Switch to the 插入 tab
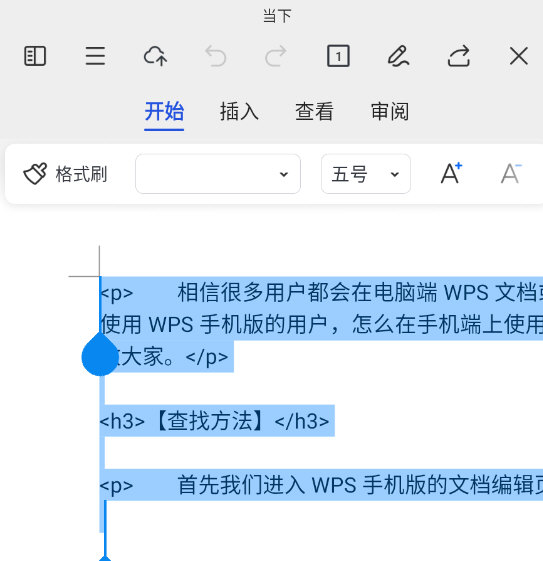 (x=239, y=111)
